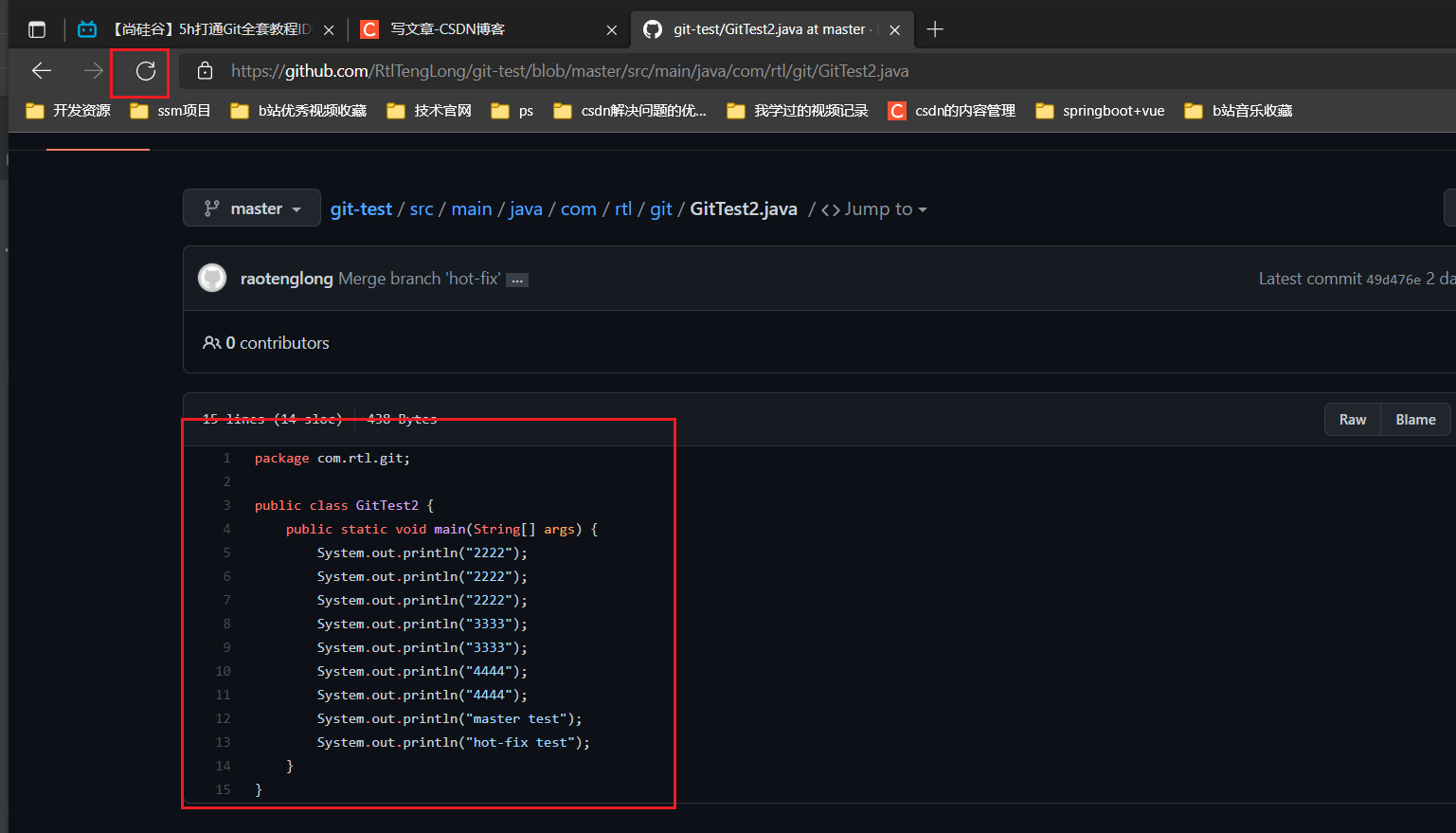
Task: Expand the Jump to dropdown
Action: (x=874, y=209)
